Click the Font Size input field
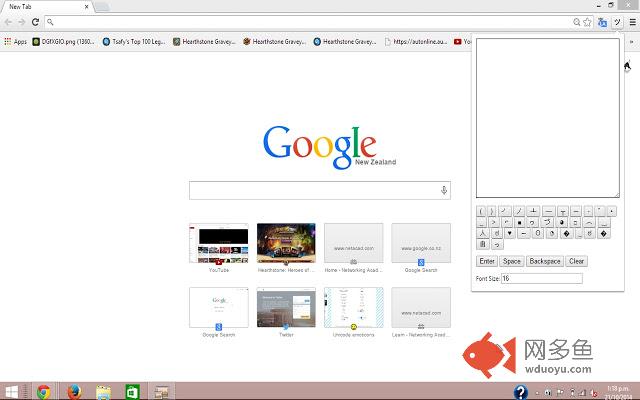640x400 pixels. tap(542, 278)
